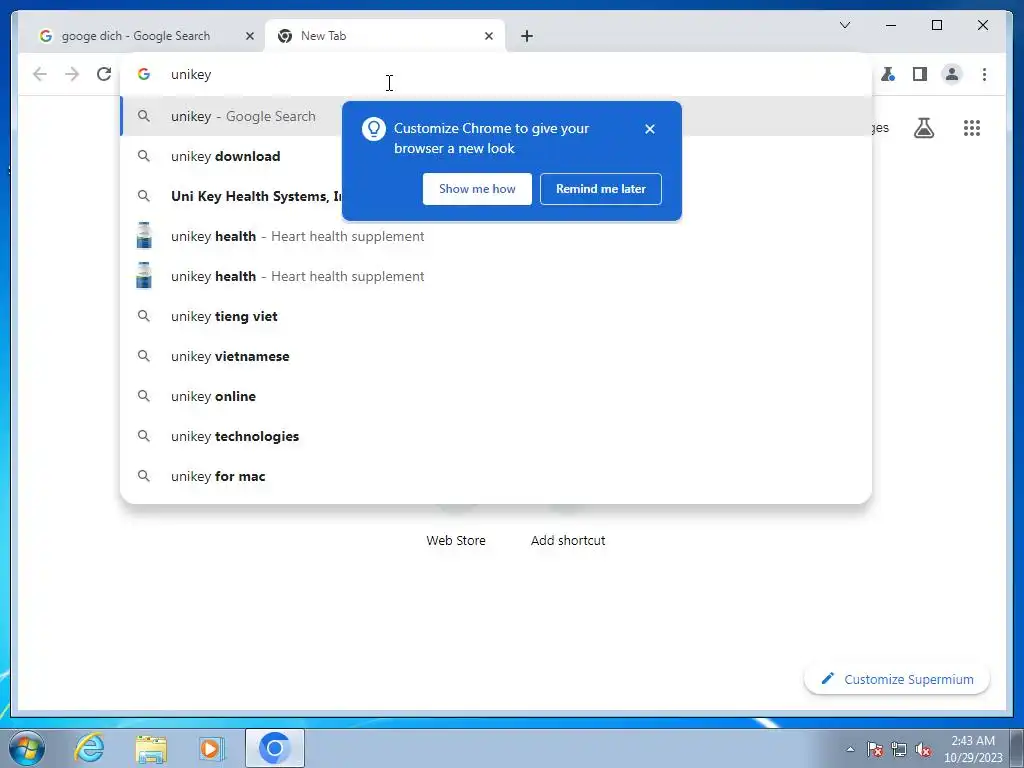Close the New Tab tab
Image resolution: width=1024 pixels, height=768 pixels.
point(488,36)
